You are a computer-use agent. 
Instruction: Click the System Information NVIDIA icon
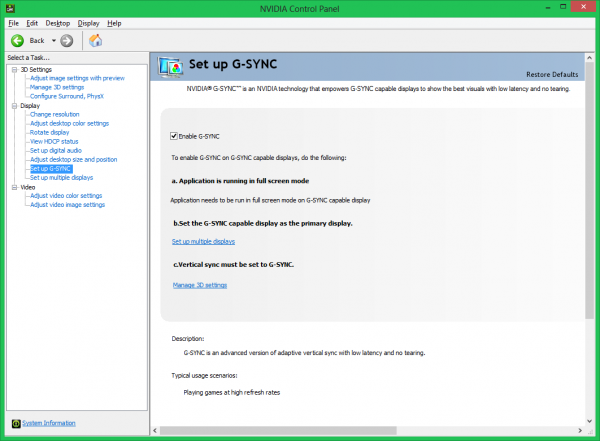(16, 423)
